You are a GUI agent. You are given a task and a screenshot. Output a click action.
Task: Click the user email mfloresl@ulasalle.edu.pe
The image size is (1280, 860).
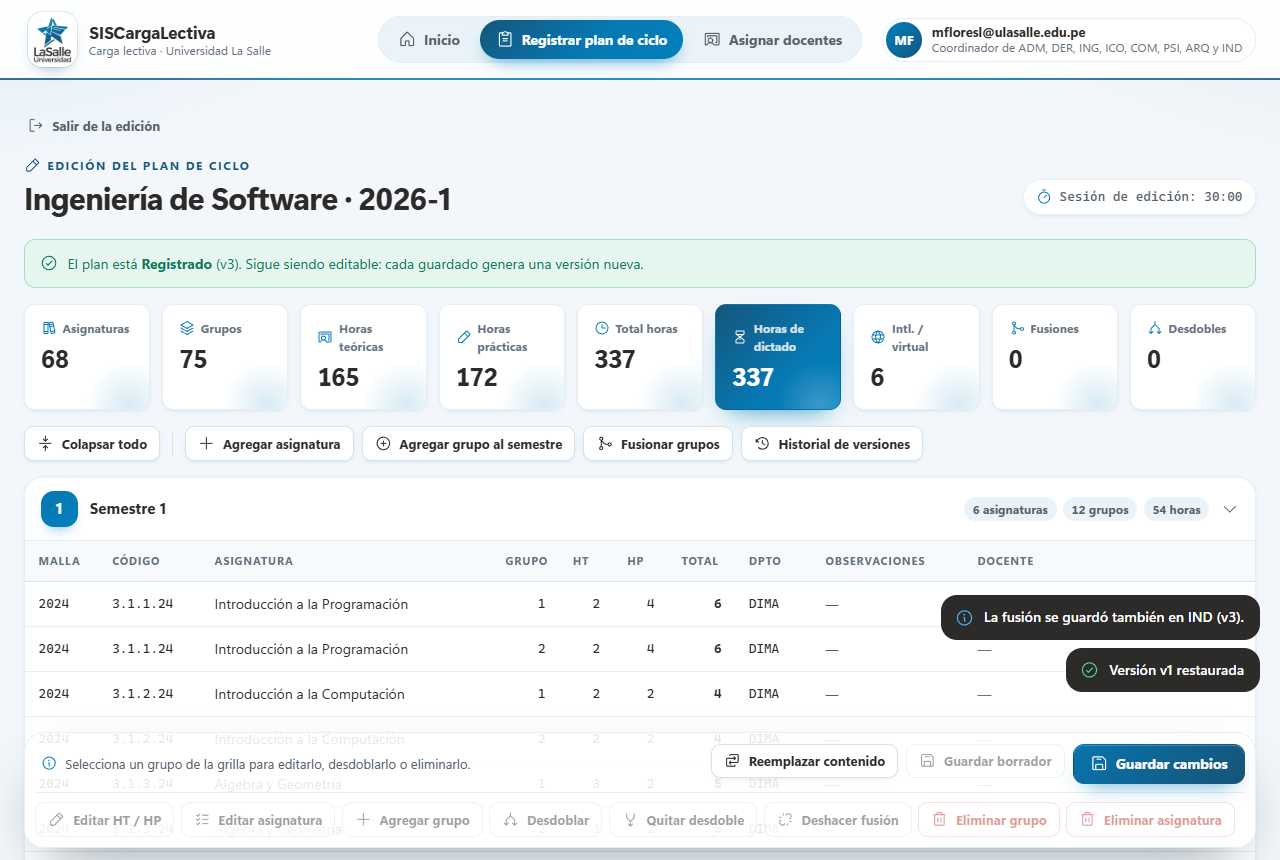[1008, 32]
